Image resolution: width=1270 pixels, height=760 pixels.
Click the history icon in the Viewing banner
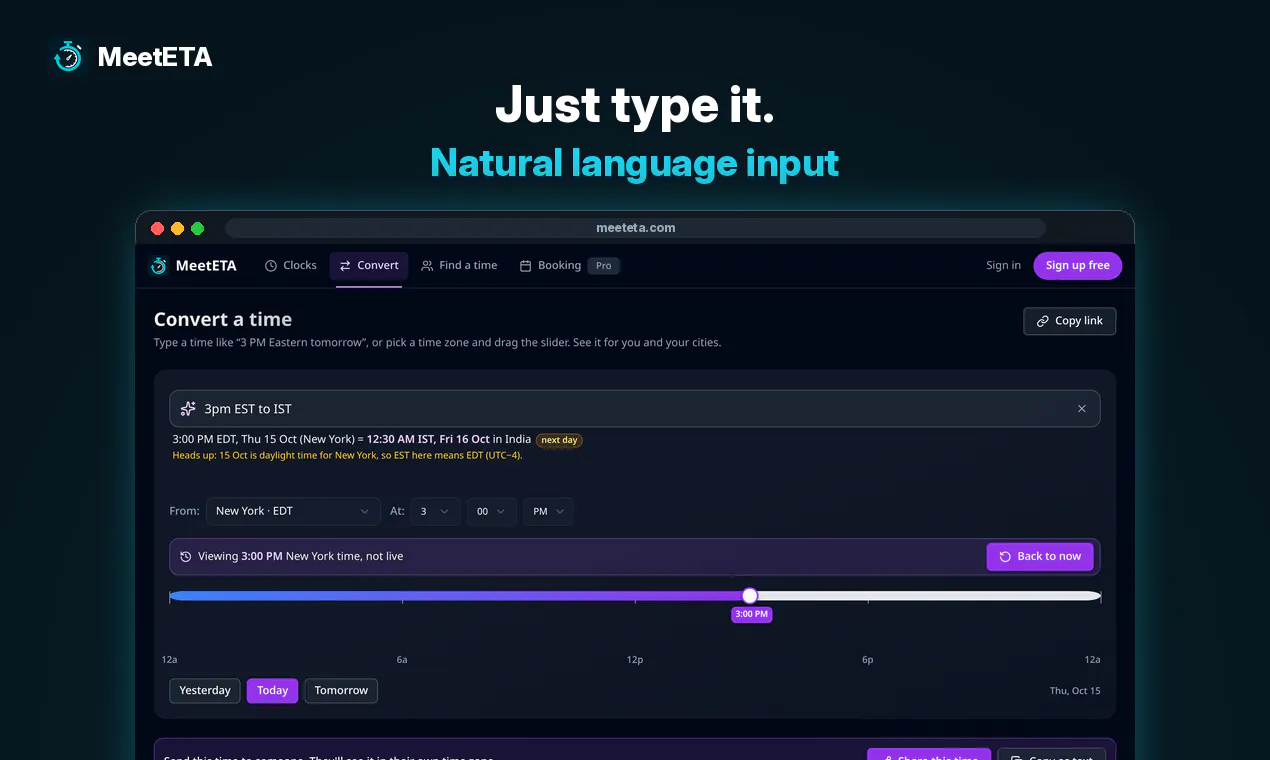185,557
